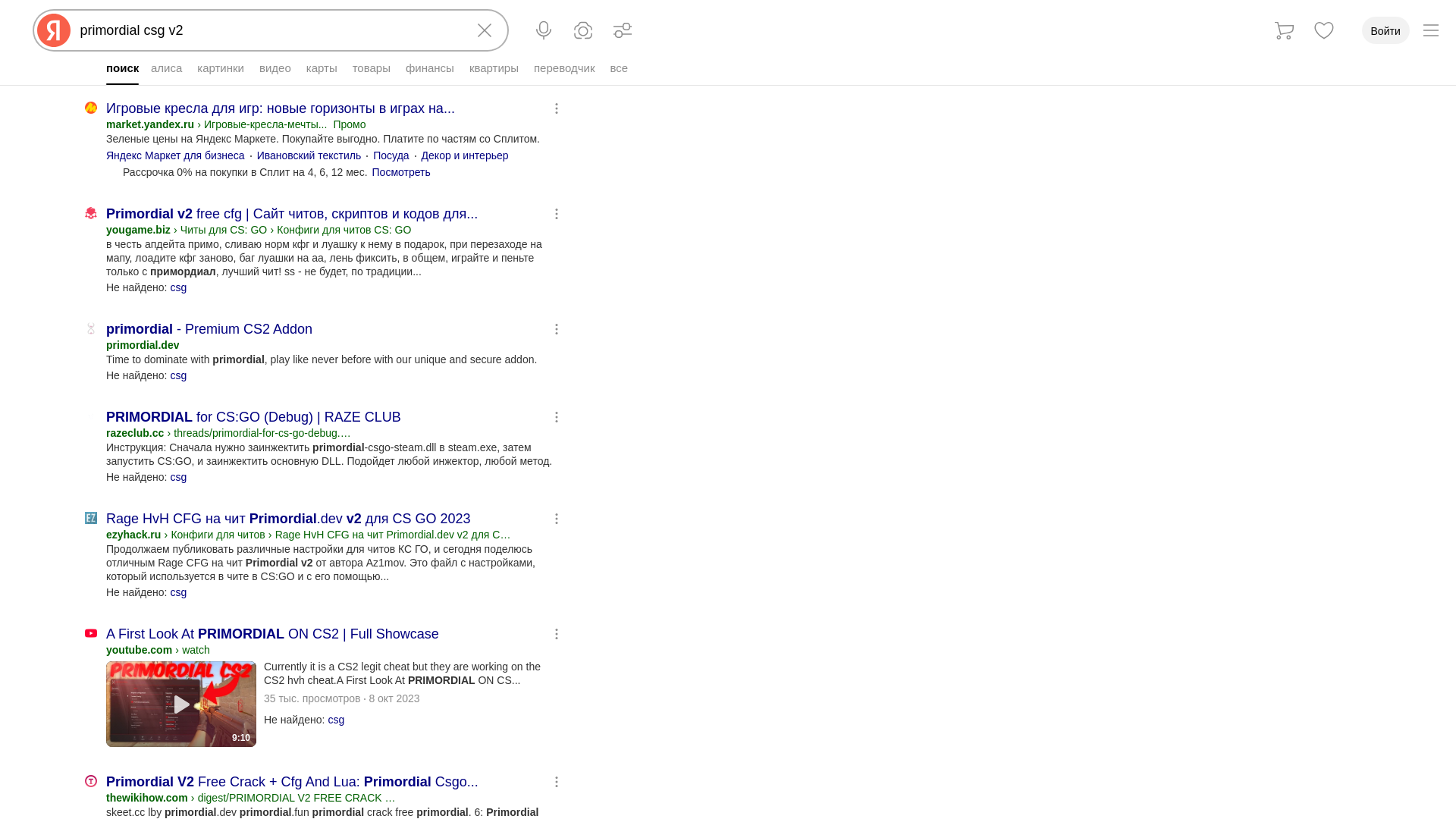
Task: Click the Yandex logo icon
Action: click(54, 30)
